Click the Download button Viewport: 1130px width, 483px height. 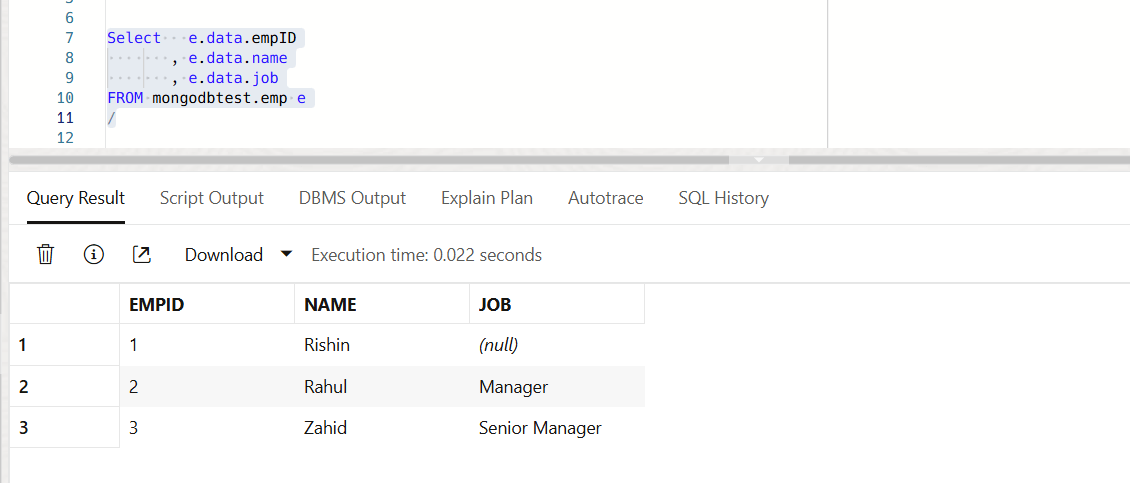pyautogui.click(x=223, y=255)
